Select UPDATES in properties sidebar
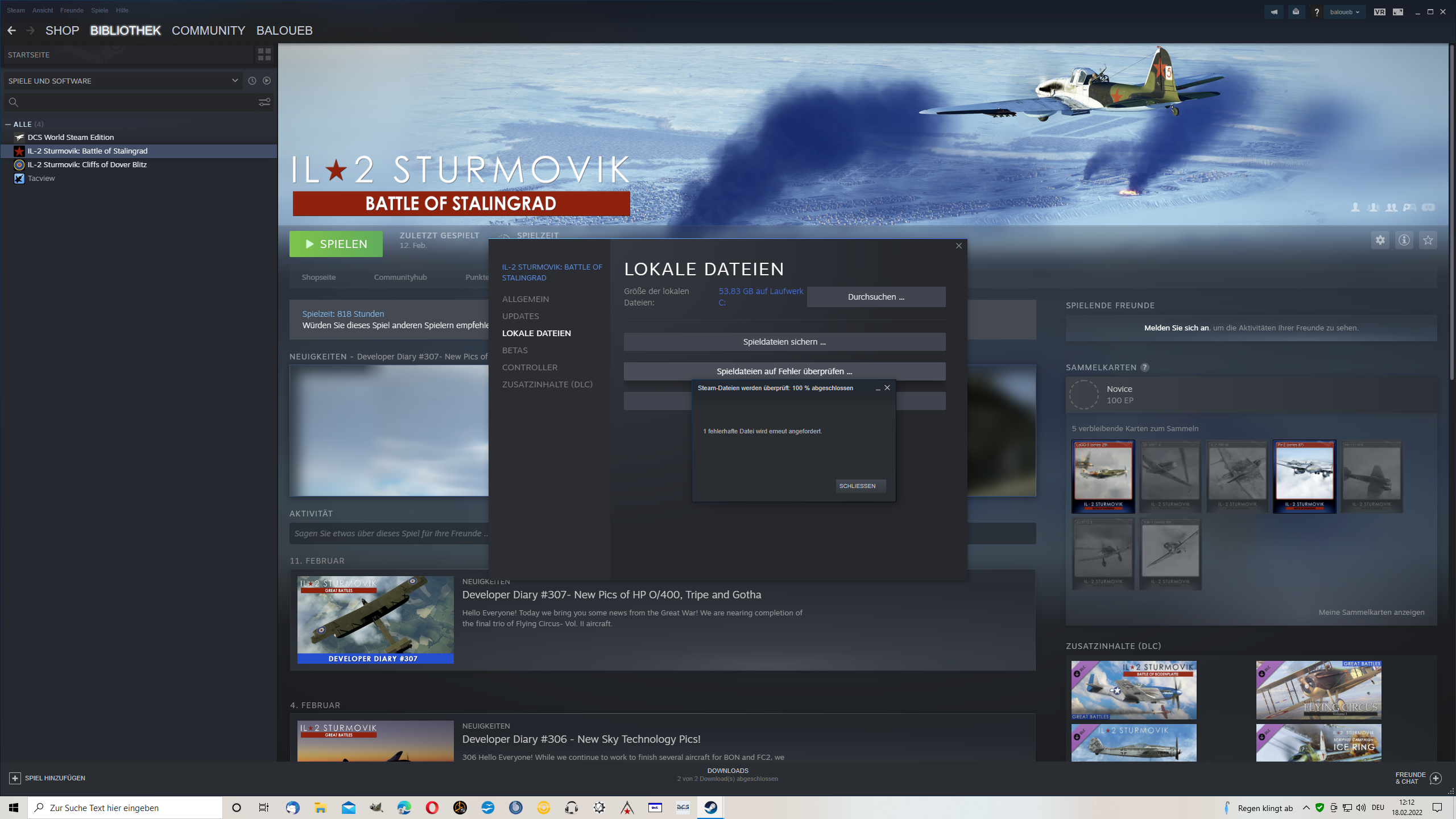The height and width of the screenshot is (819, 1456). point(520,316)
